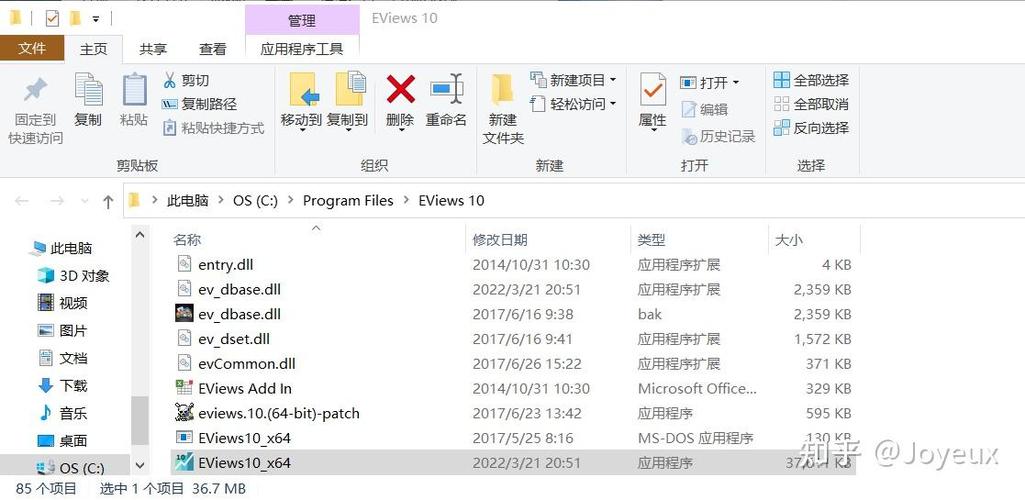The width and height of the screenshot is (1025, 500).
Task: Click the 新建文件夹 folder icon
Action: tap(502, 90)
